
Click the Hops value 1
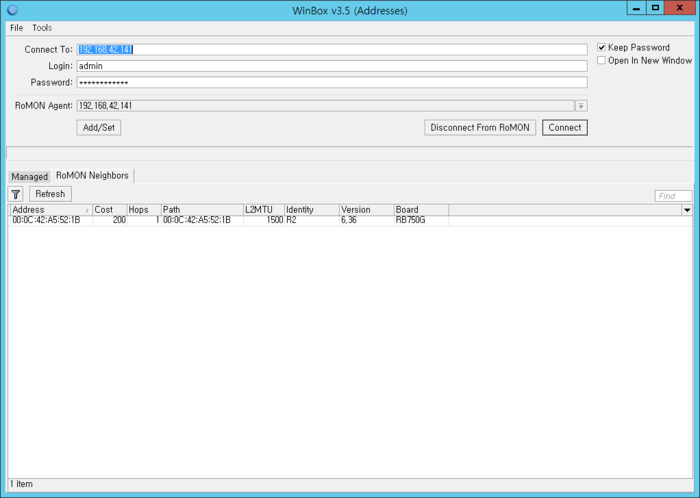click(157, 220)
